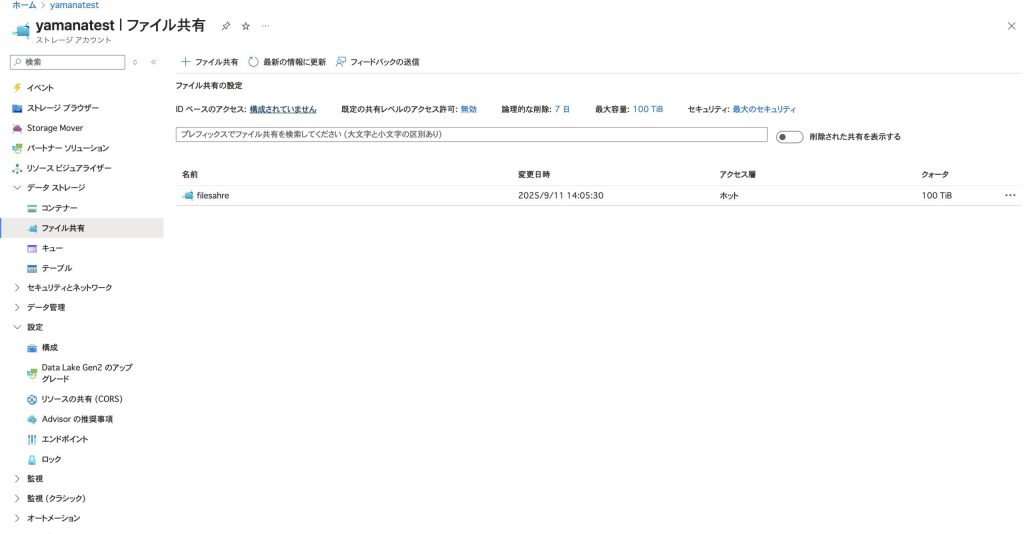Collapse the データ ストレージ section
The image size is (1024, 534).
[17, 187]
